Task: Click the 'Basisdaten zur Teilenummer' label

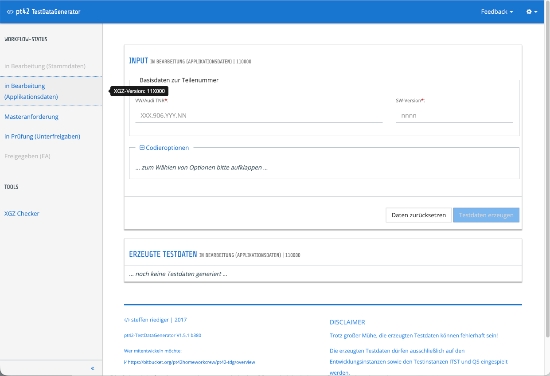Action: [179, 80]
